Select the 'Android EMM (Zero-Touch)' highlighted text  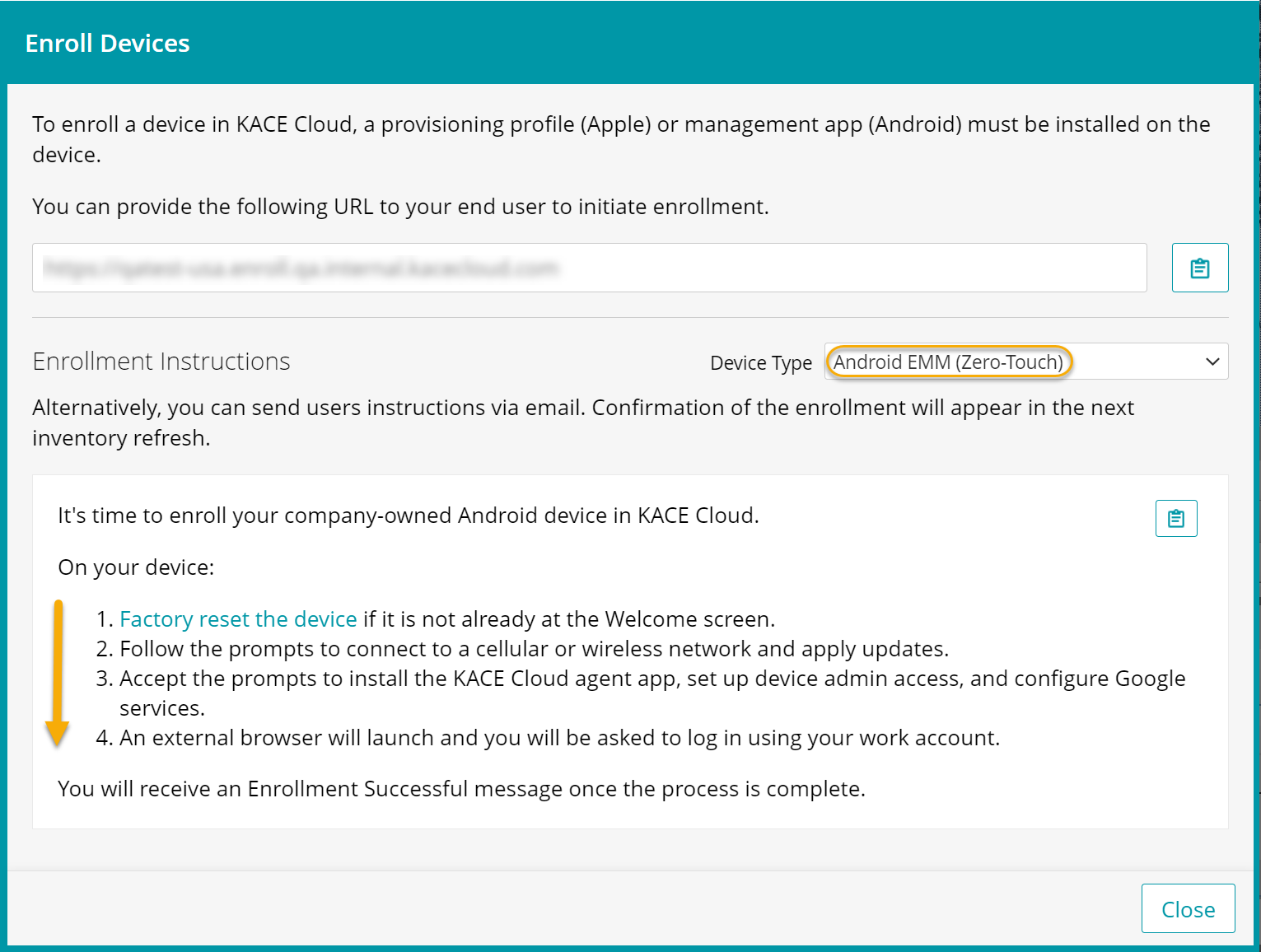[948, 362]
